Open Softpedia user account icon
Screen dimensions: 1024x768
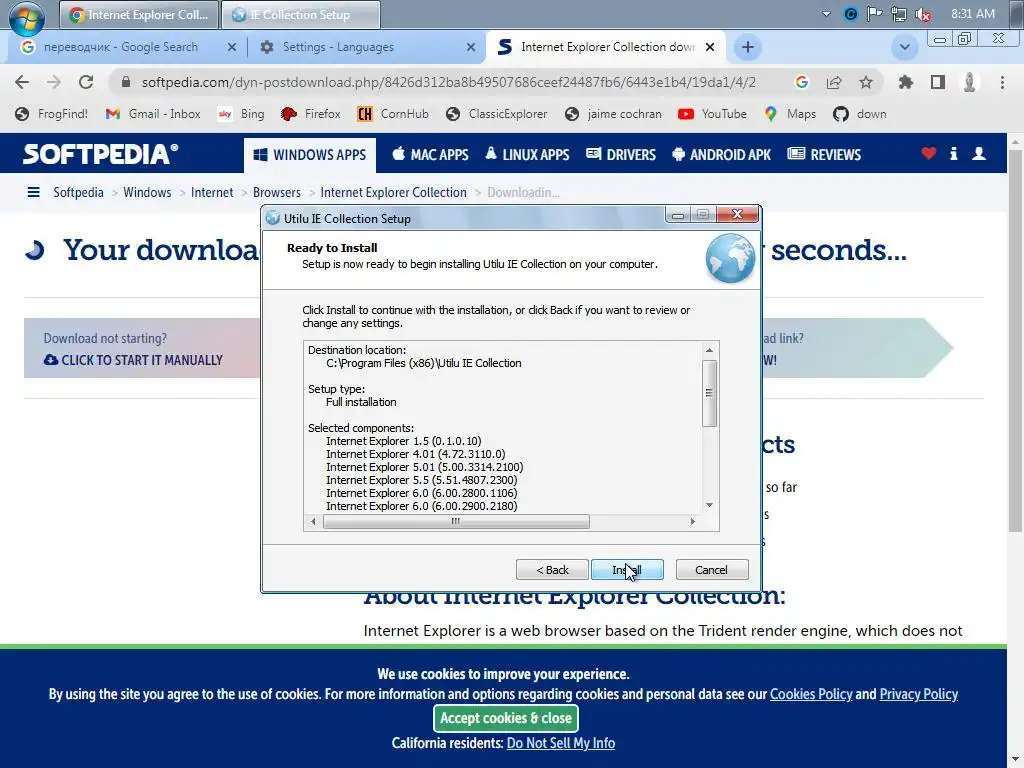pyautogui.click(x=979, y=153)
